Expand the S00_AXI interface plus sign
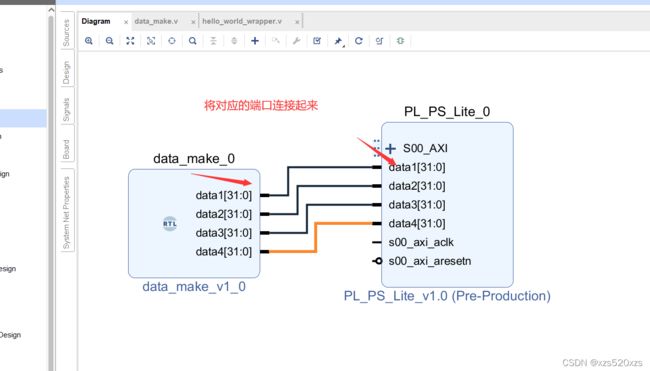Screen dimensions: 650x371 (390, 148)
